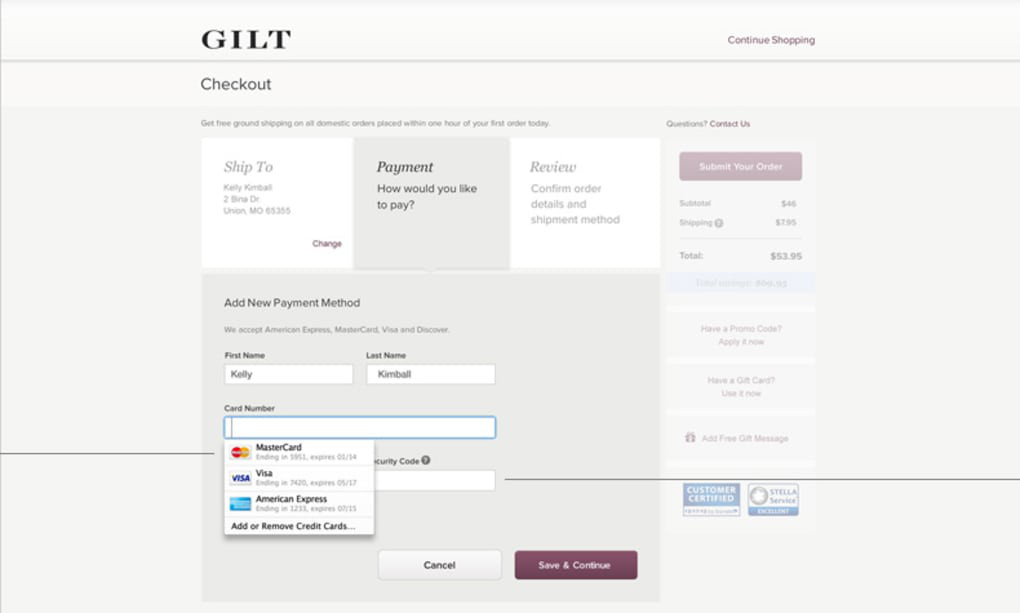Click the Save & Continue button
The width and height of the screenshot is (1020, 613).
tap(576, 565)
